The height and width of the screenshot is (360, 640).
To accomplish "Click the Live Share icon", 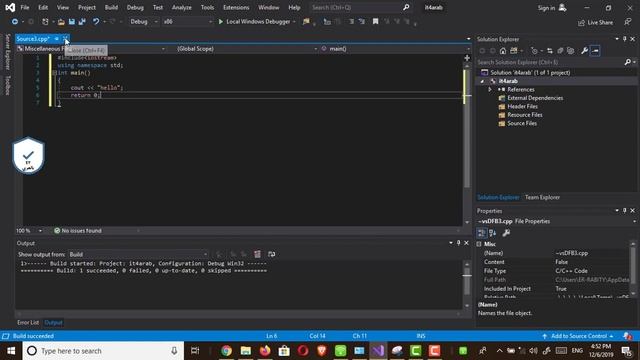I will (581, 23).
